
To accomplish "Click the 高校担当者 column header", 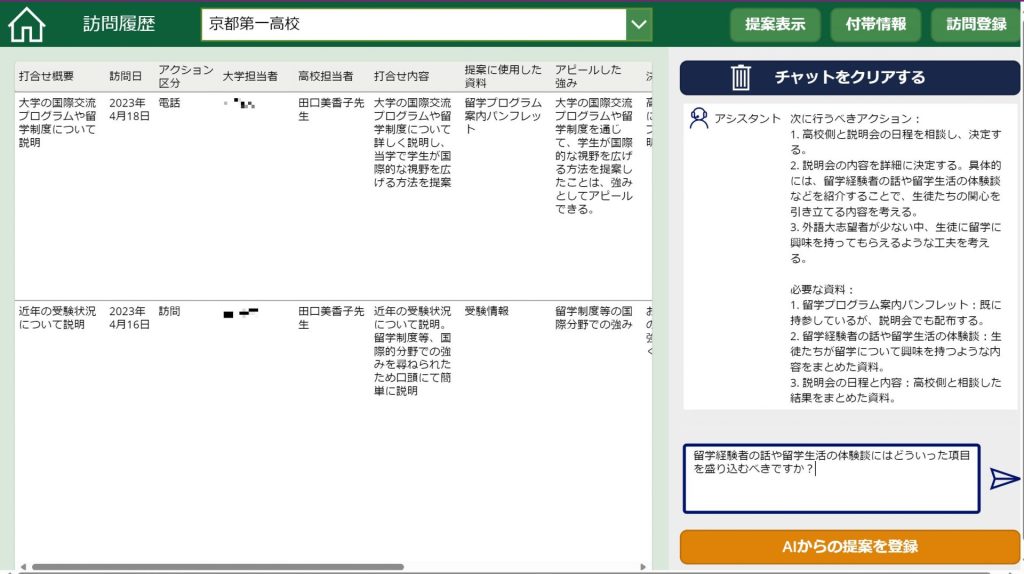I will point(325,77).
